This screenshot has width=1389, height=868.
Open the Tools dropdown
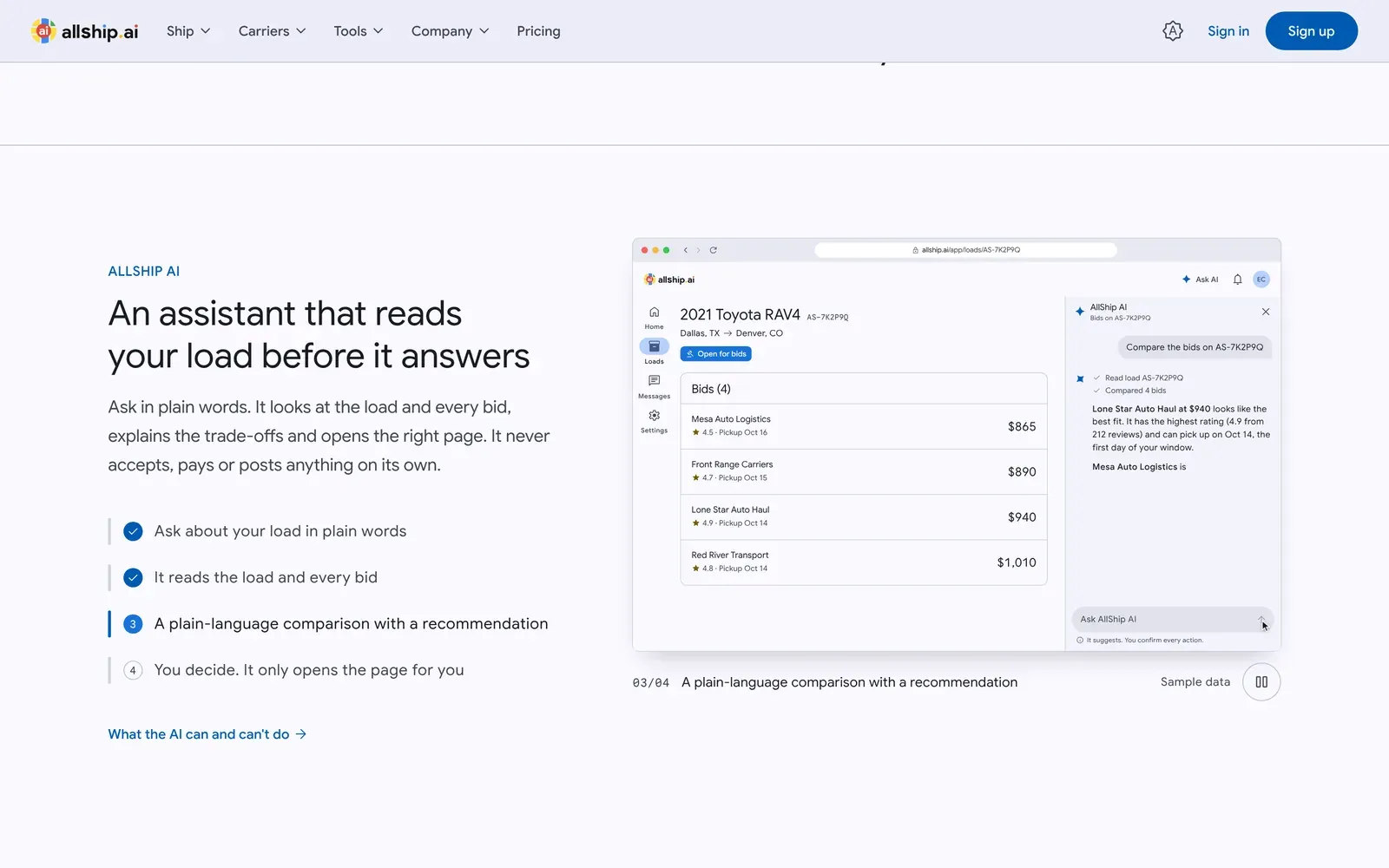click(358, 31)
